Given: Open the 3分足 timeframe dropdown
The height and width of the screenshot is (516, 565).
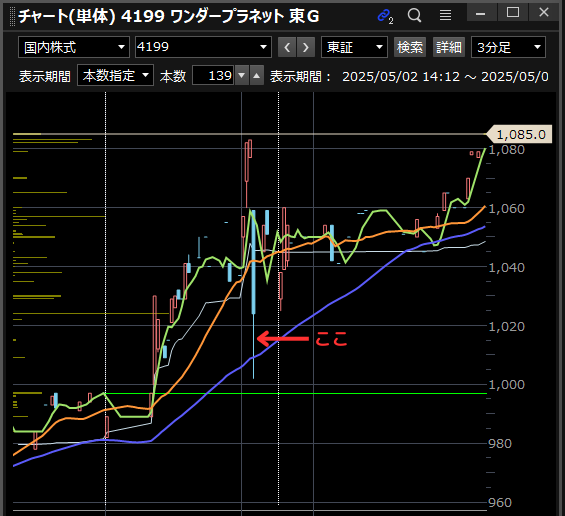Looking at the screenshot, I should 508,47.
